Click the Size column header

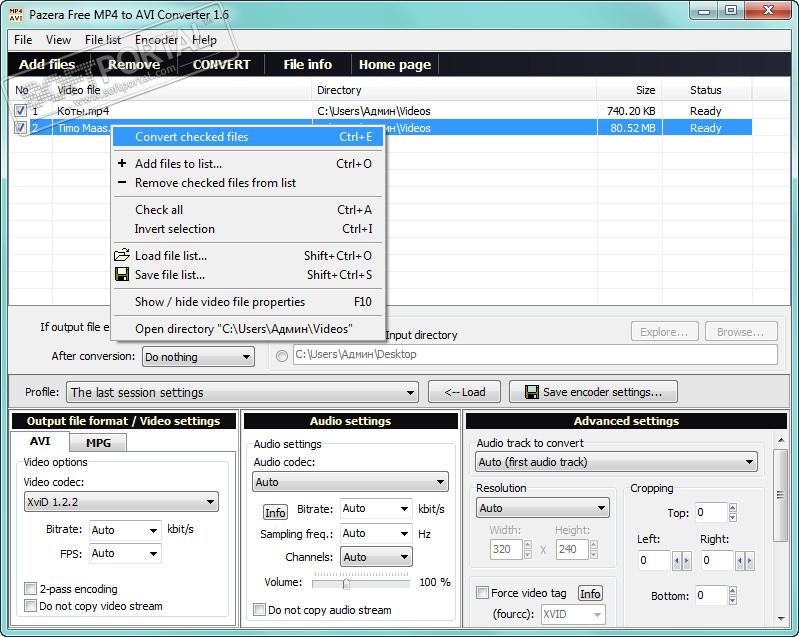tap(630, 90)
